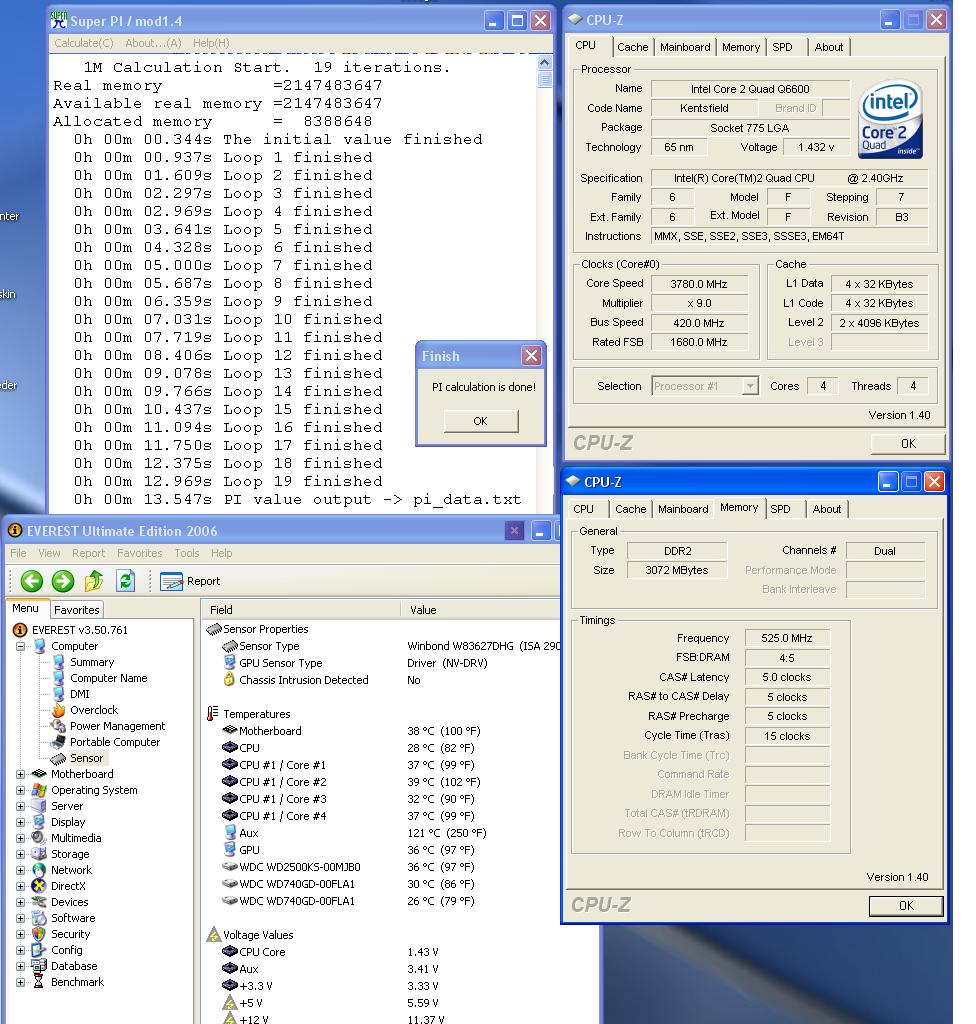Image resolution: width=976 pixels, height=1024 pixels.
Task: Open the Report tool in EVEREST toolbar
Action: point(190,581)
